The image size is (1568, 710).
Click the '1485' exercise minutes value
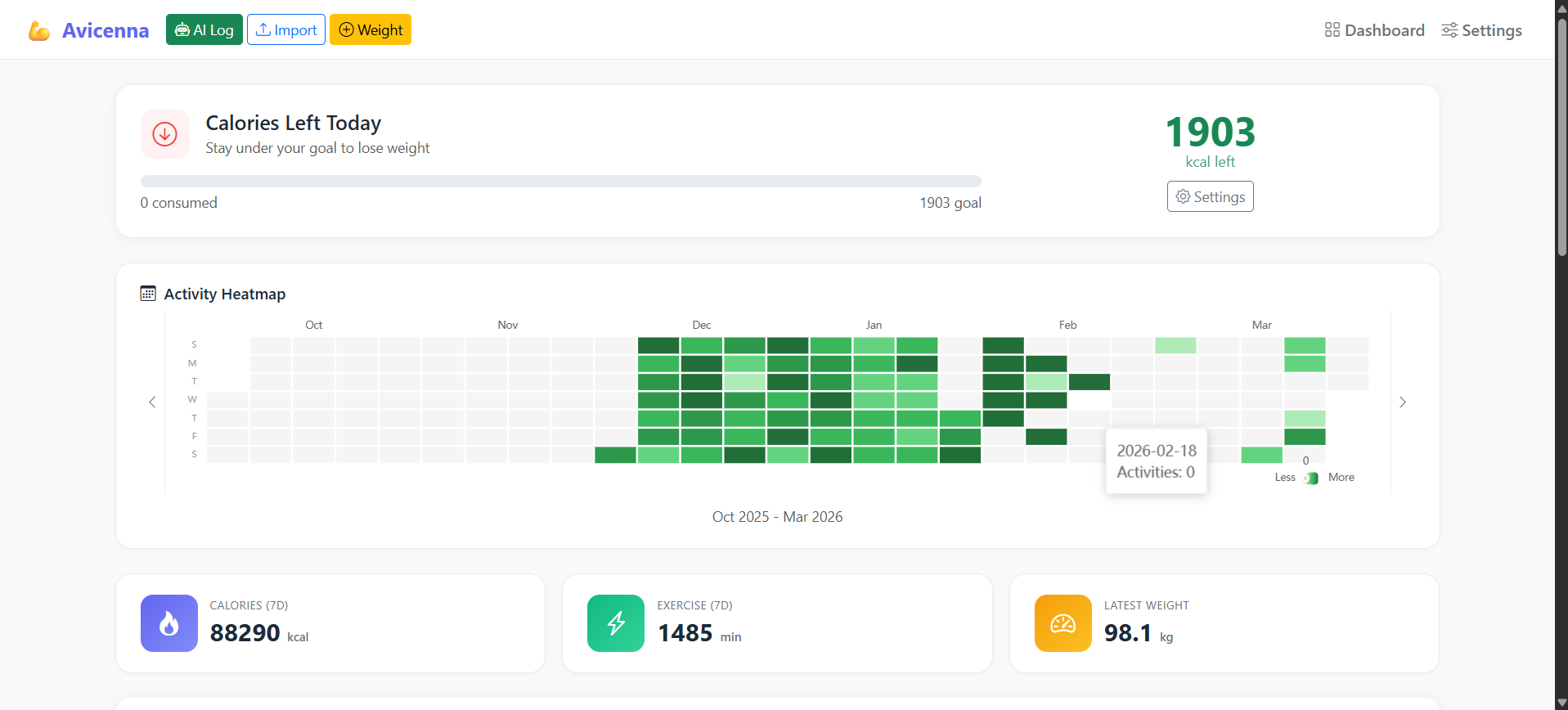pyautogui.click(x=685, y=632)
